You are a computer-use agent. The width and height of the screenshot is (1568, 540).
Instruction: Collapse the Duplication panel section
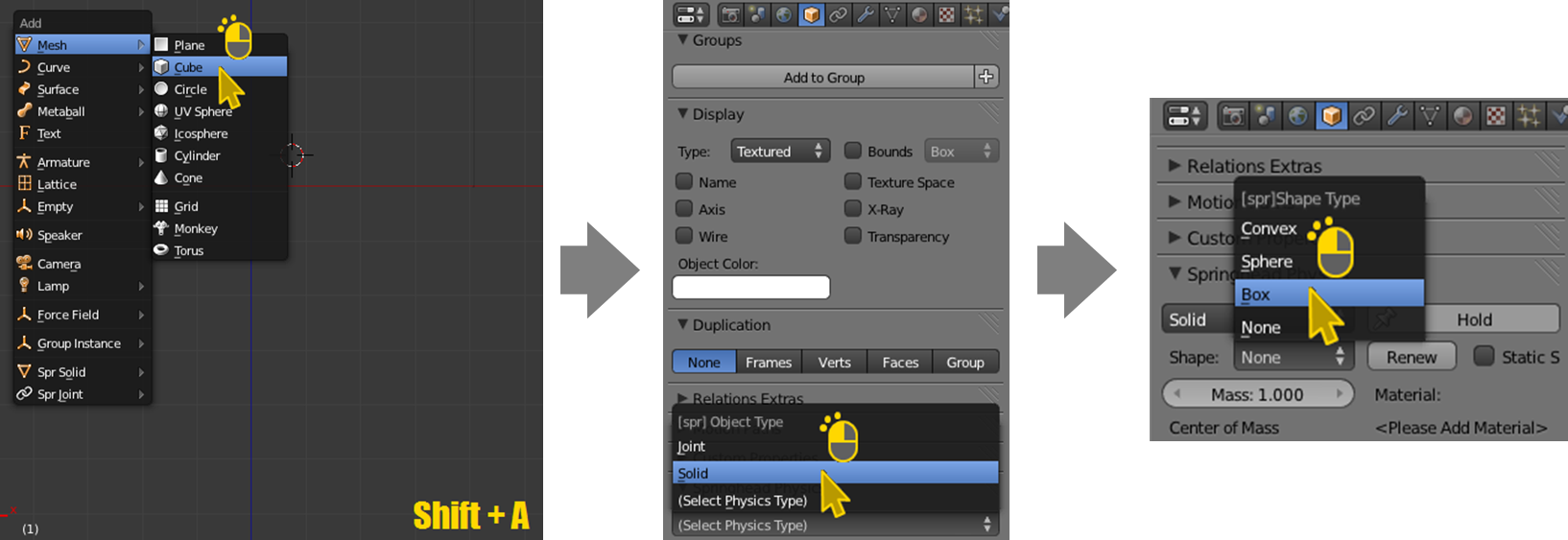(683, 325)
